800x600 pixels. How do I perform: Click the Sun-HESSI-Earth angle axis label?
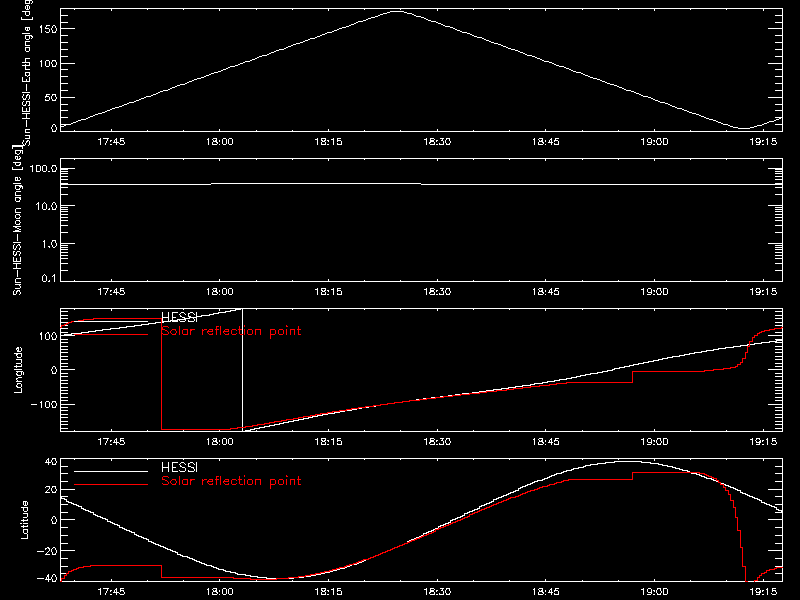coord(27,73)
